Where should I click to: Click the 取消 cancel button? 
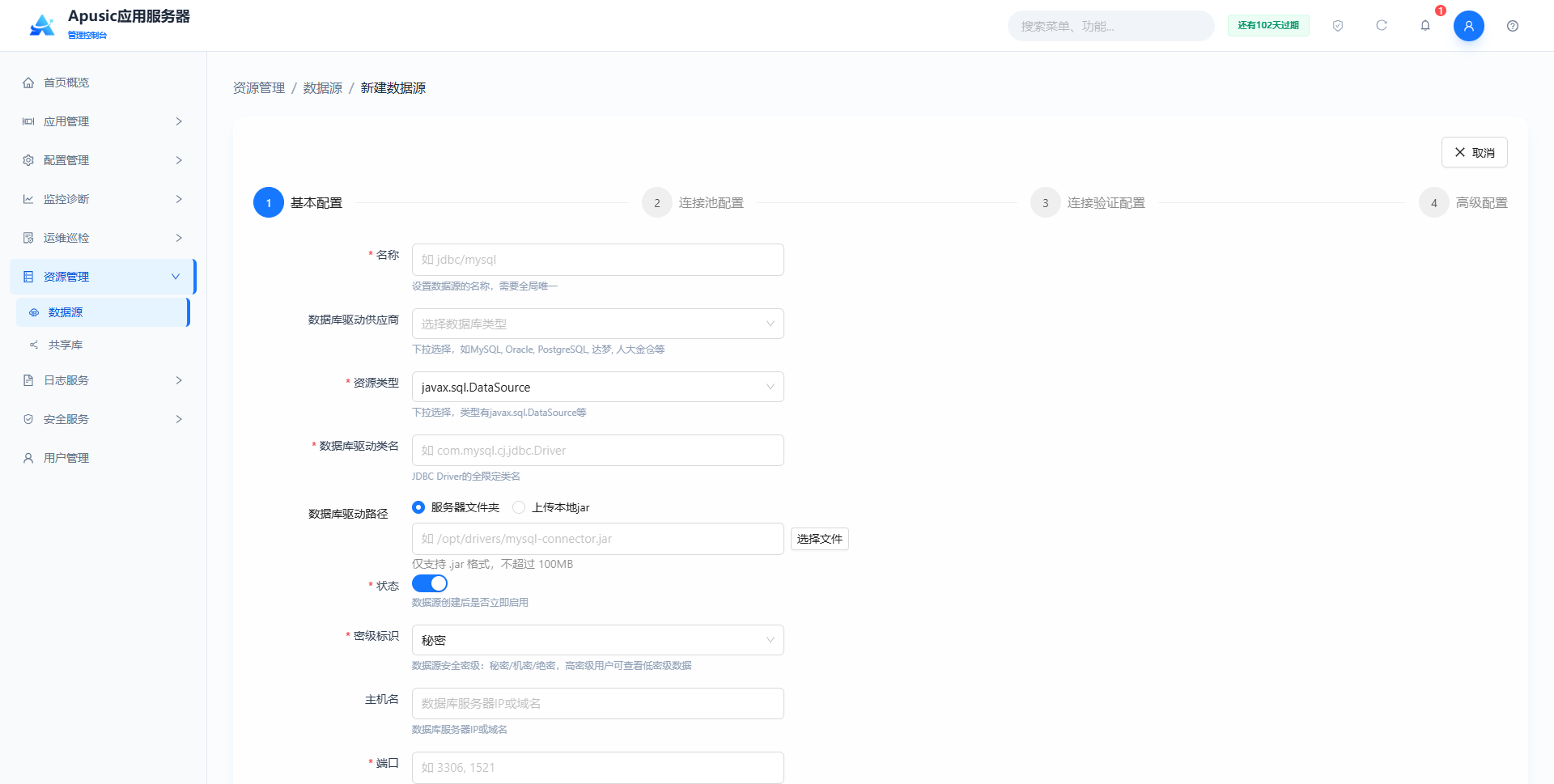pyautogui.click(x=1475, y=152)
